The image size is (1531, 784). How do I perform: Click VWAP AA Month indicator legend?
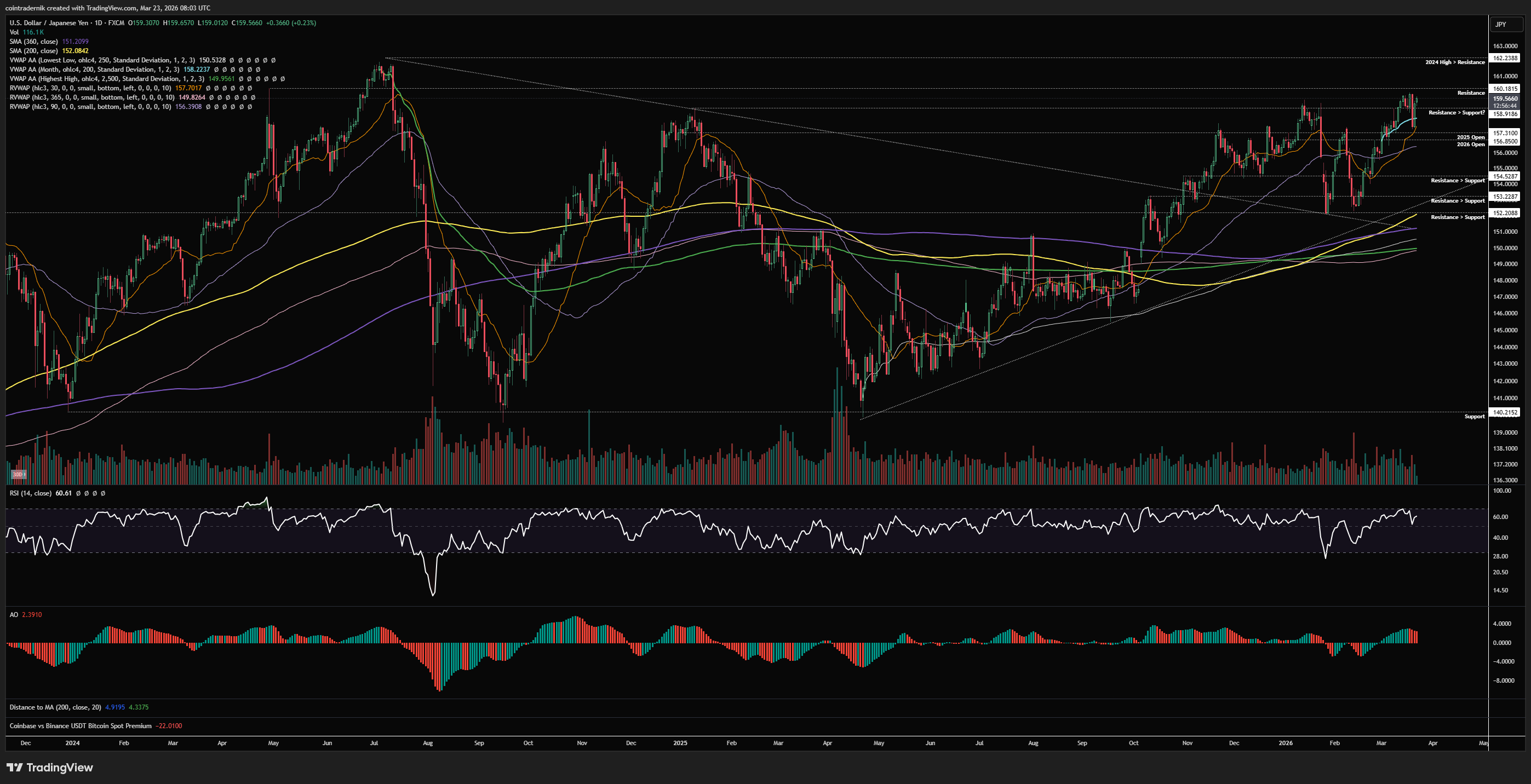pyautogui.click(x=94, y=70)
